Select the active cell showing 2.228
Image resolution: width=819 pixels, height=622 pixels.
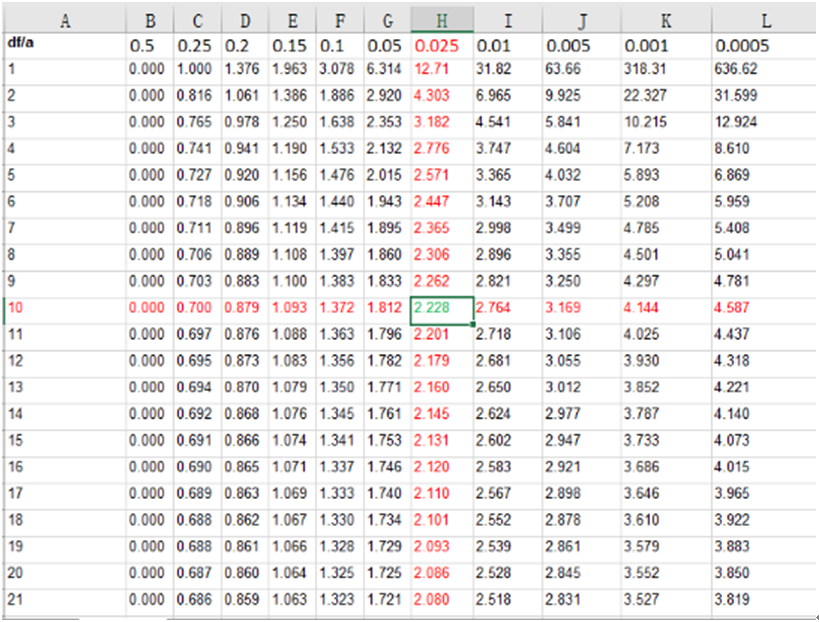[442, 310]
